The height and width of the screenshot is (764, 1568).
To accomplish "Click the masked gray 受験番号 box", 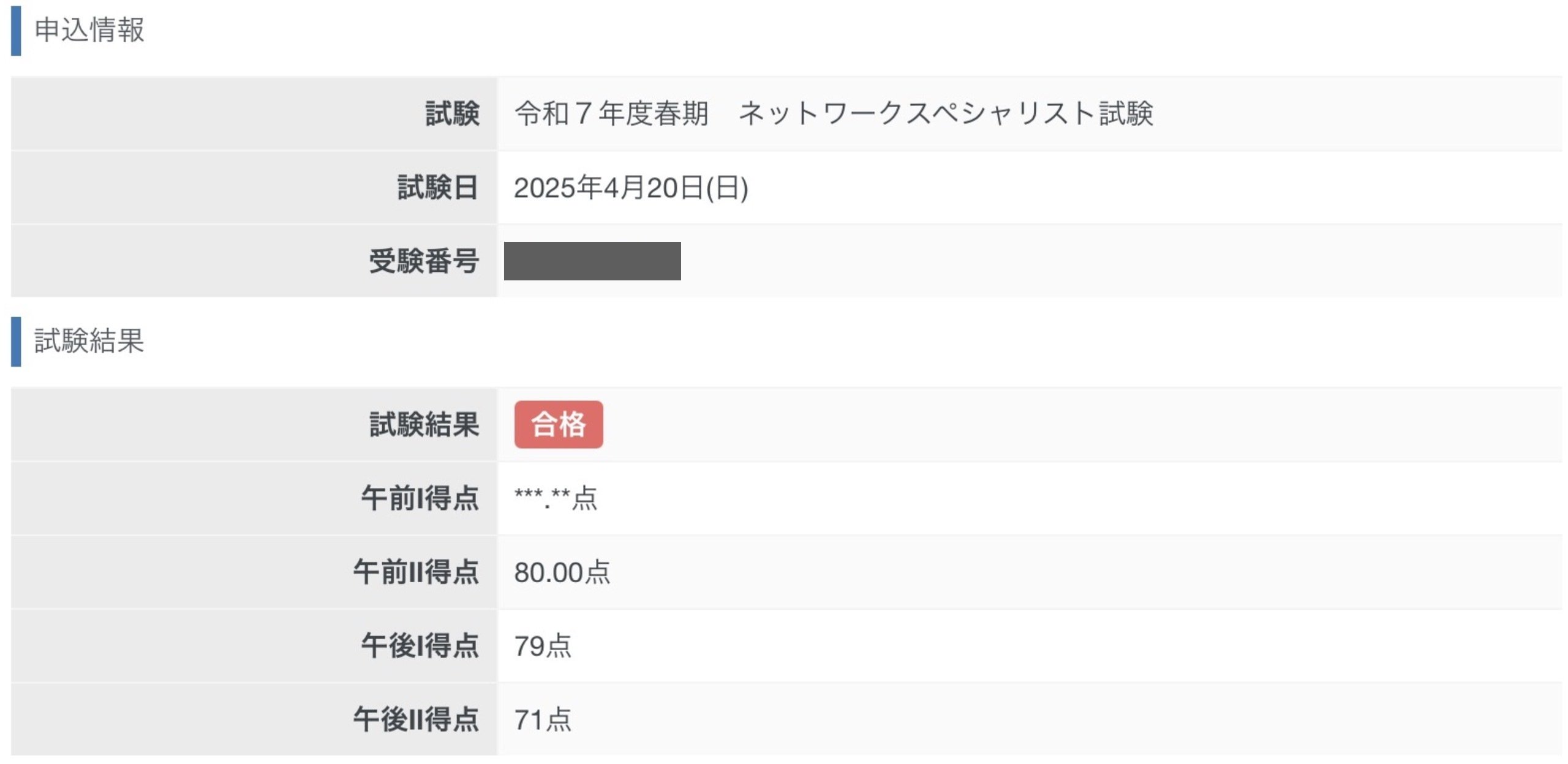I will 592,261.
